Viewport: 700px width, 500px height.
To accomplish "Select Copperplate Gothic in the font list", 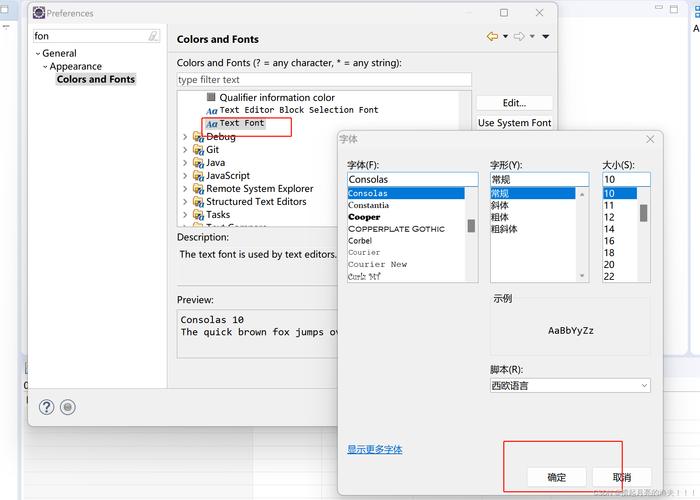I will 396,229.
